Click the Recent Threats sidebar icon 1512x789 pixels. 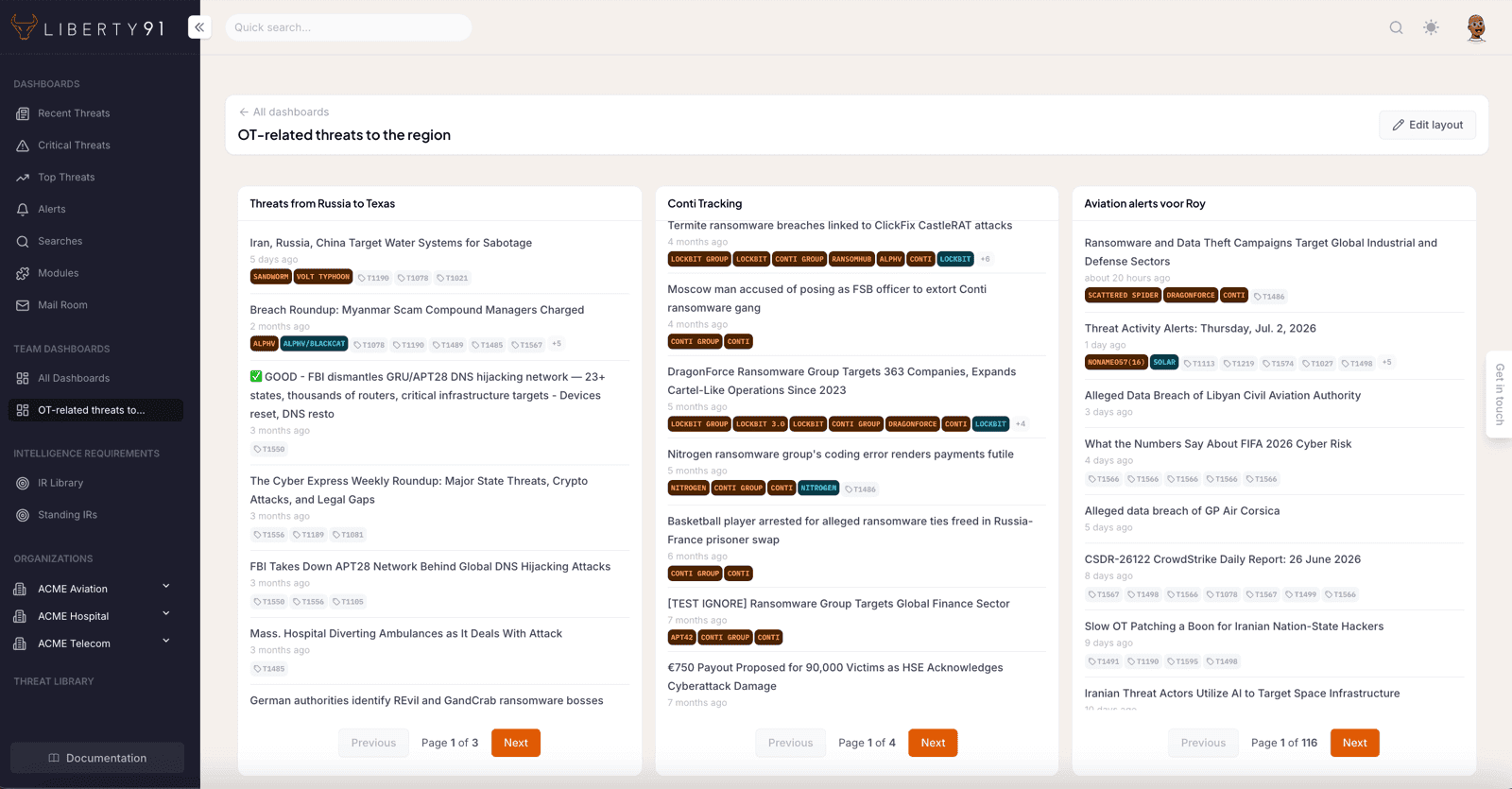tap(23, 113)
